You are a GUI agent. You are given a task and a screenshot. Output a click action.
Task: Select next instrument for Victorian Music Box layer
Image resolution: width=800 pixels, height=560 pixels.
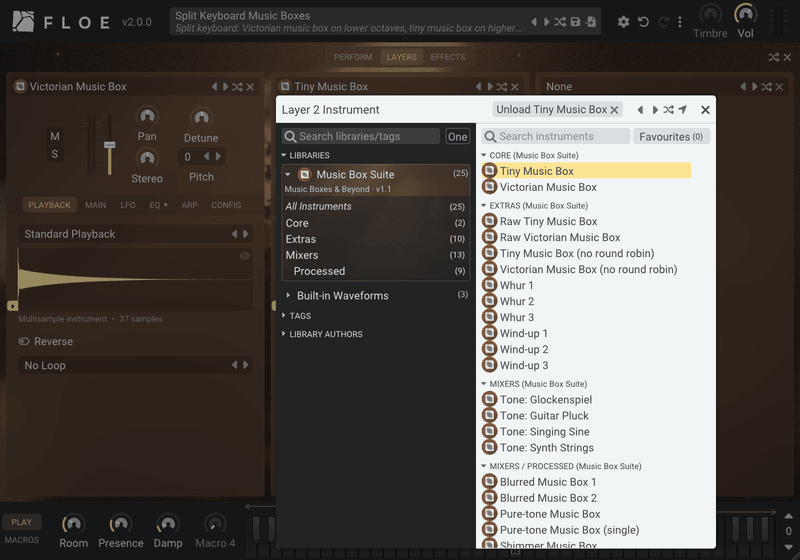tap(226, 87)
